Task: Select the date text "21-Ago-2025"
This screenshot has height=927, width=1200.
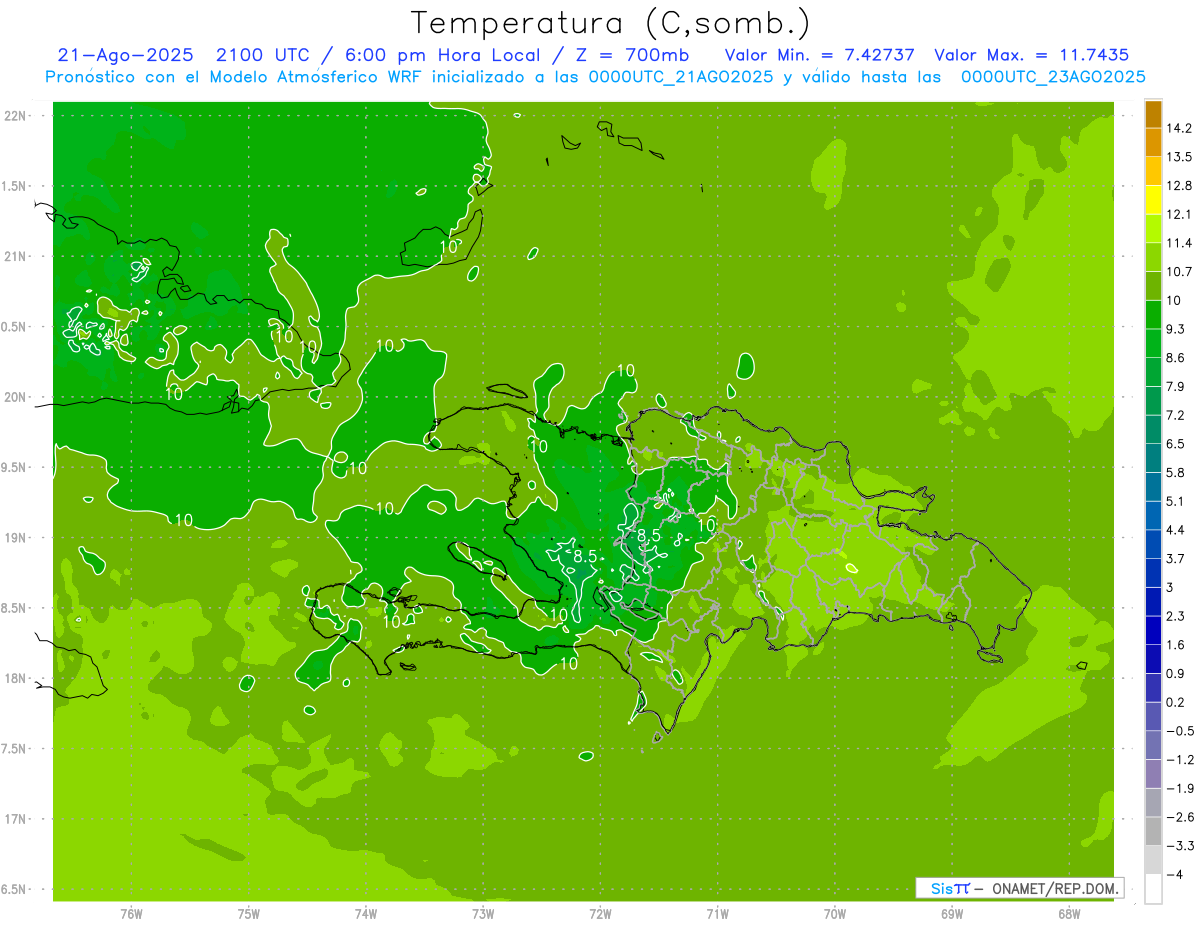Action: (x=125, y=55)
